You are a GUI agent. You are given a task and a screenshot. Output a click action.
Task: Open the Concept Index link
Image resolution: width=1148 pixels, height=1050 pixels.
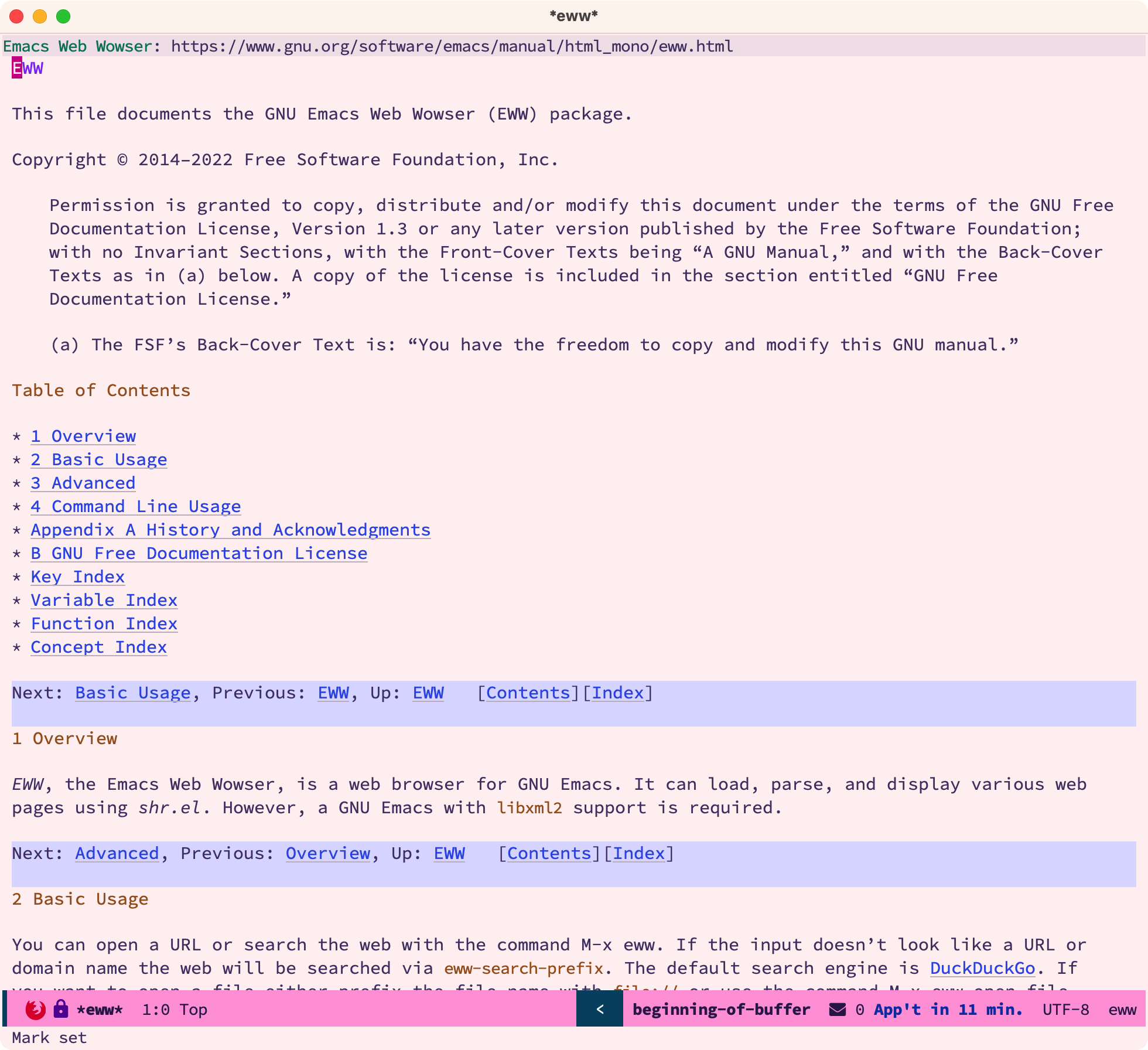(99, 647)
